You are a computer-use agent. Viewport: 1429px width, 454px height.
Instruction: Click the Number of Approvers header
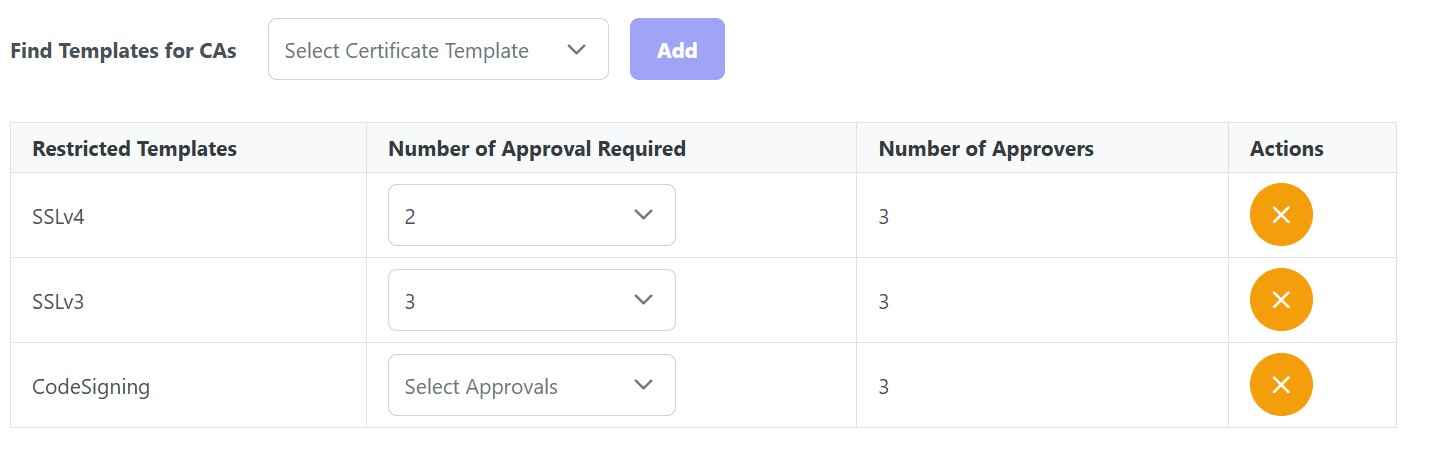(x=985, y=149)
